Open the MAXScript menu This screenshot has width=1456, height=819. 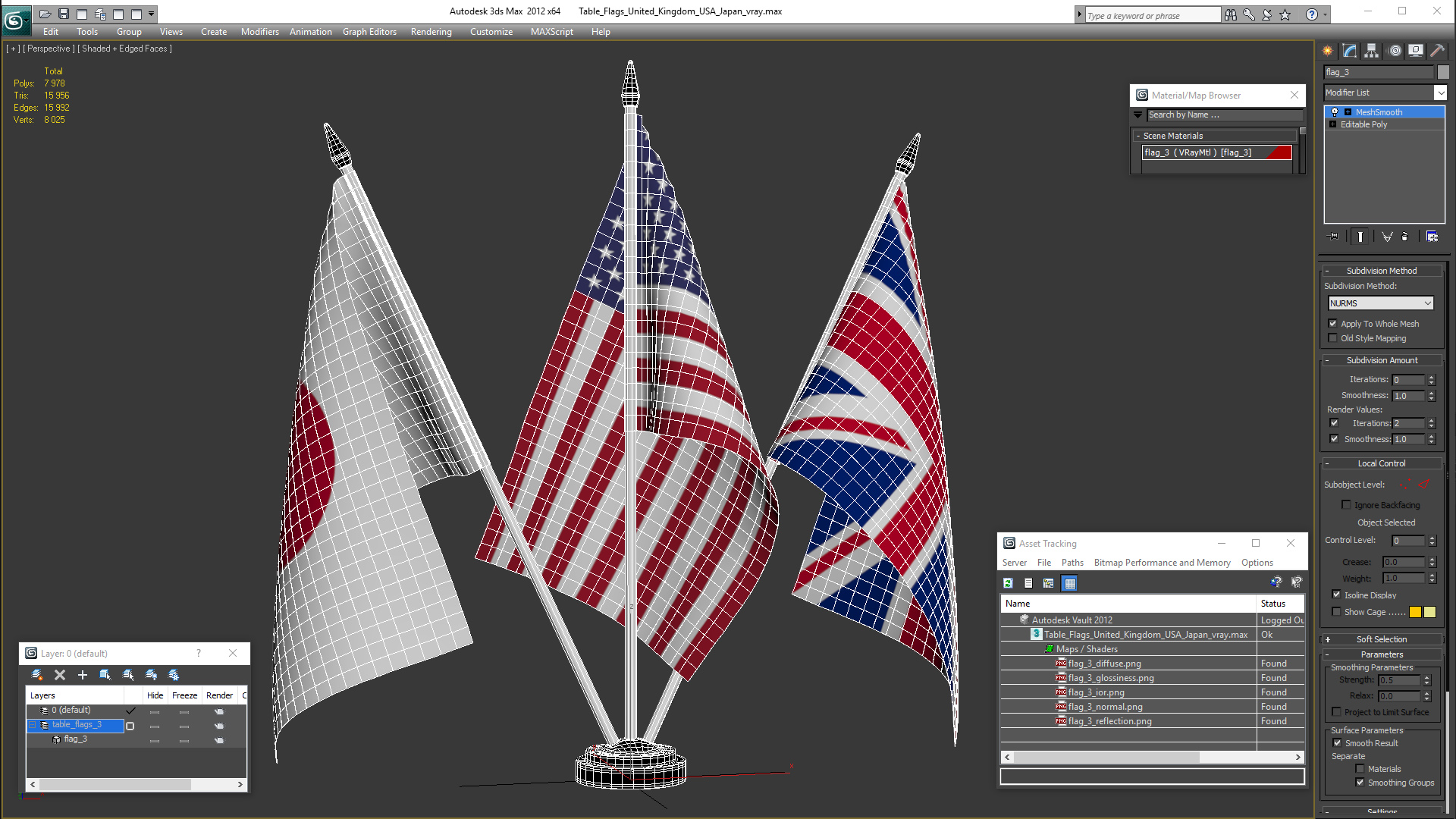[551, 32]
